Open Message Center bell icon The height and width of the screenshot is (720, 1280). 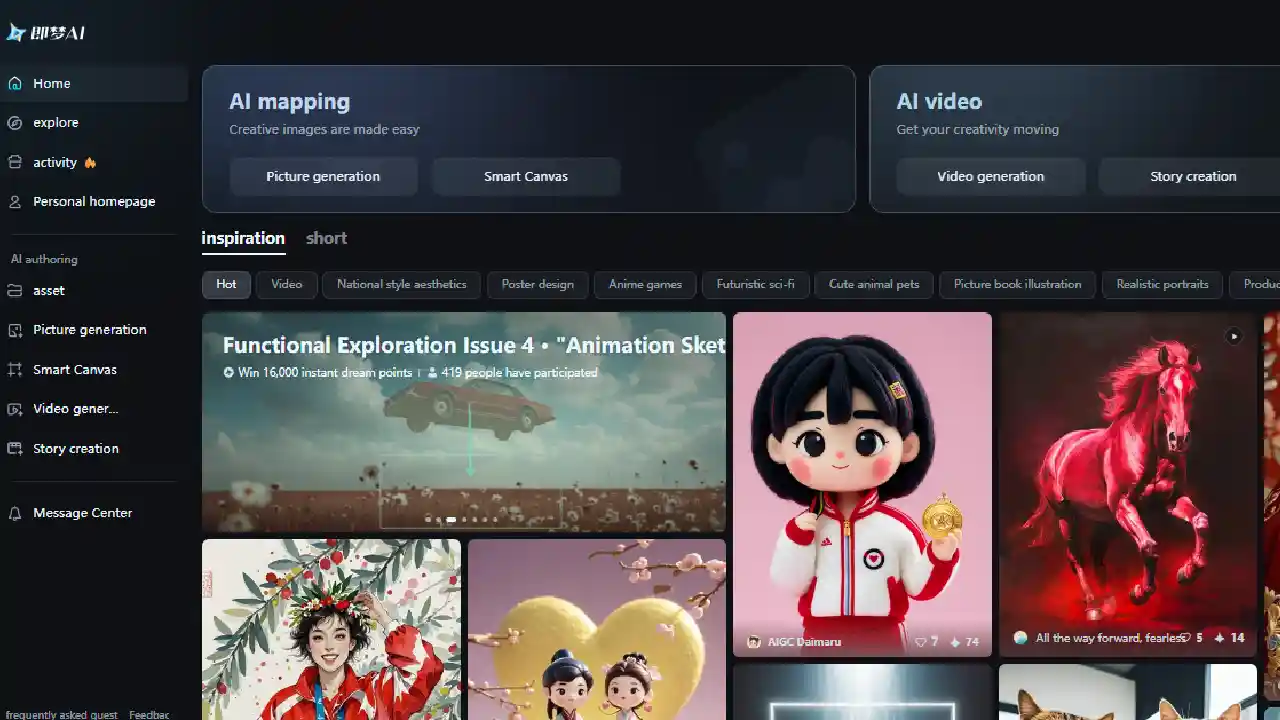point(15,513)
